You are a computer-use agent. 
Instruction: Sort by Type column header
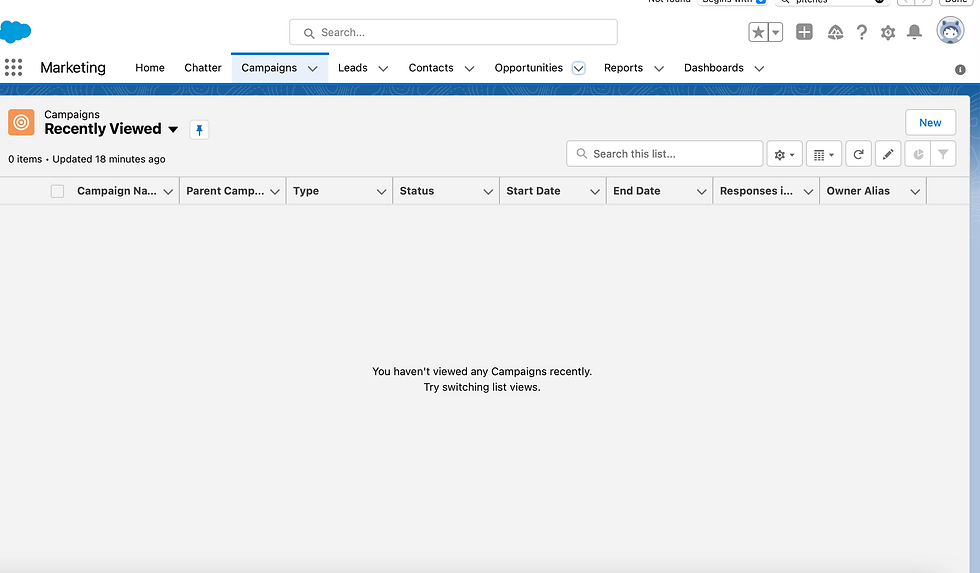pyautogui.click(x=306, y=191)
